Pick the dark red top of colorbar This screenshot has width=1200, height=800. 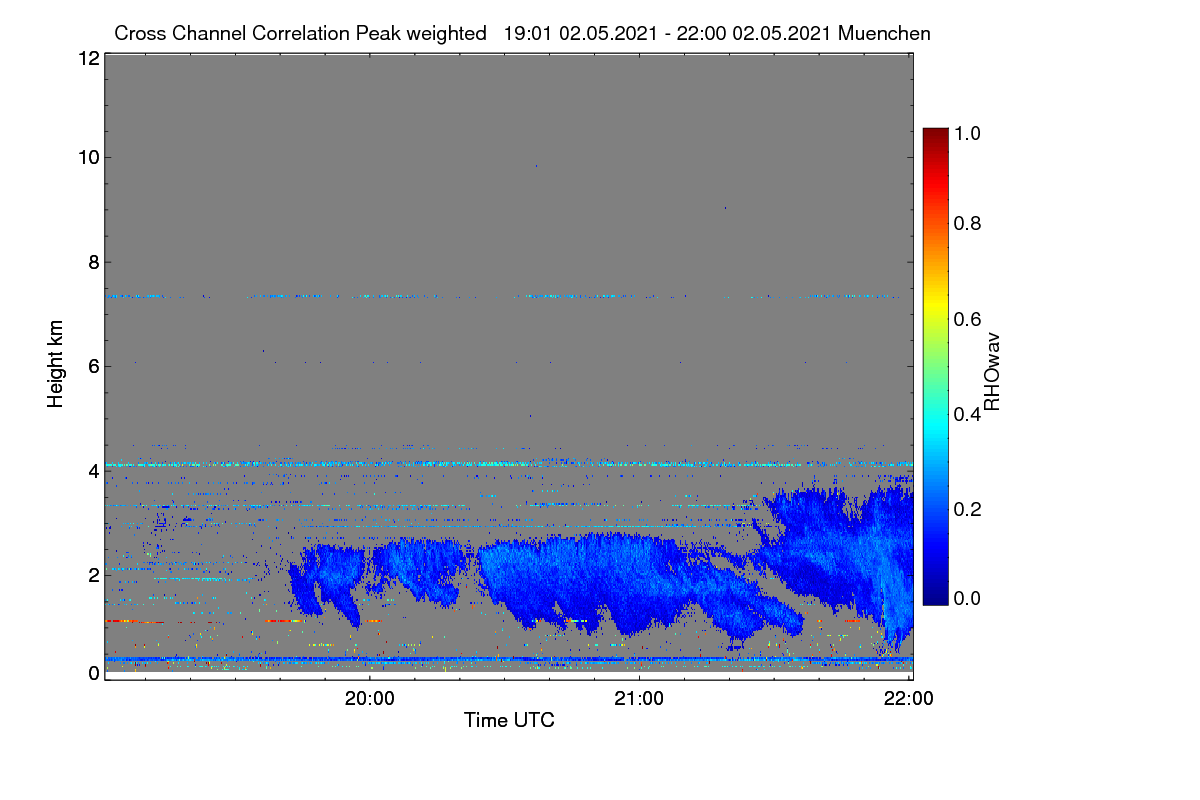coord(935,134)
